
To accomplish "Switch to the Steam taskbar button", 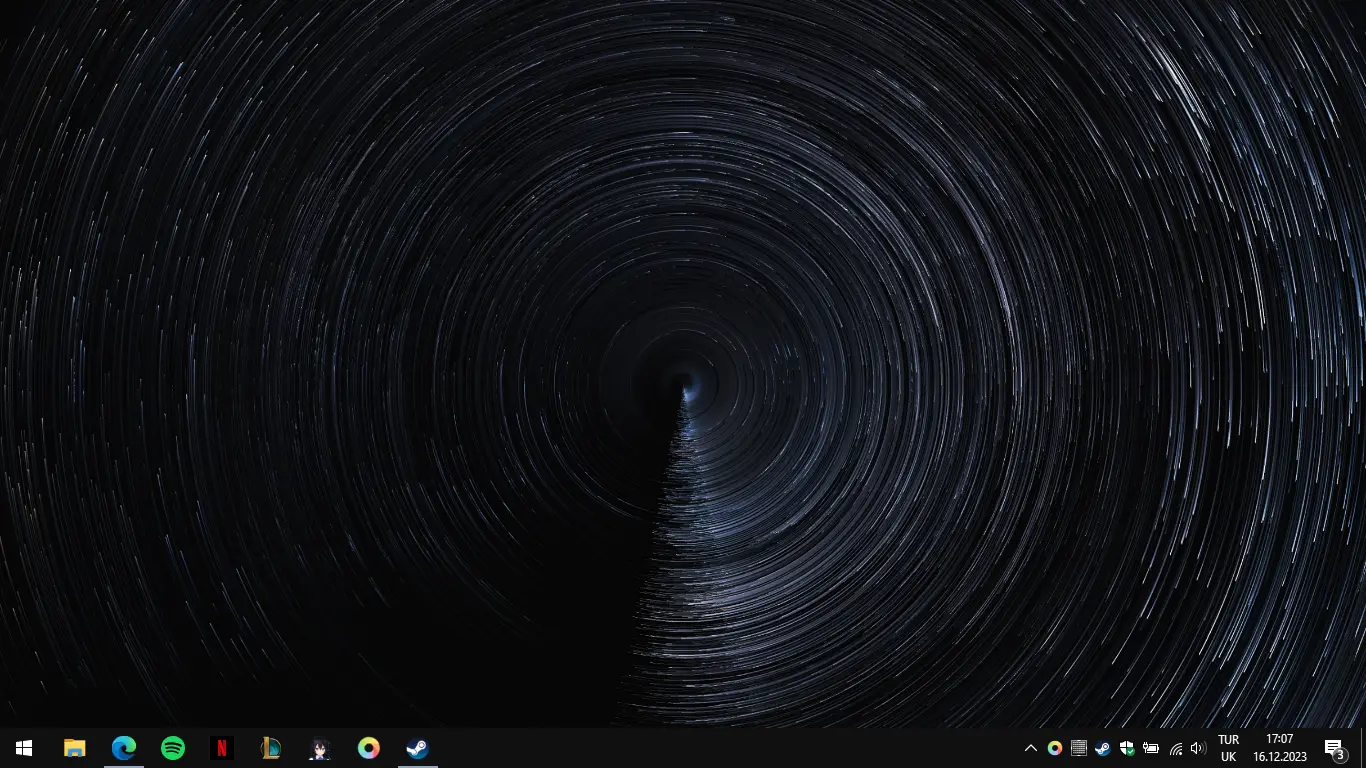I will [418, 748].
